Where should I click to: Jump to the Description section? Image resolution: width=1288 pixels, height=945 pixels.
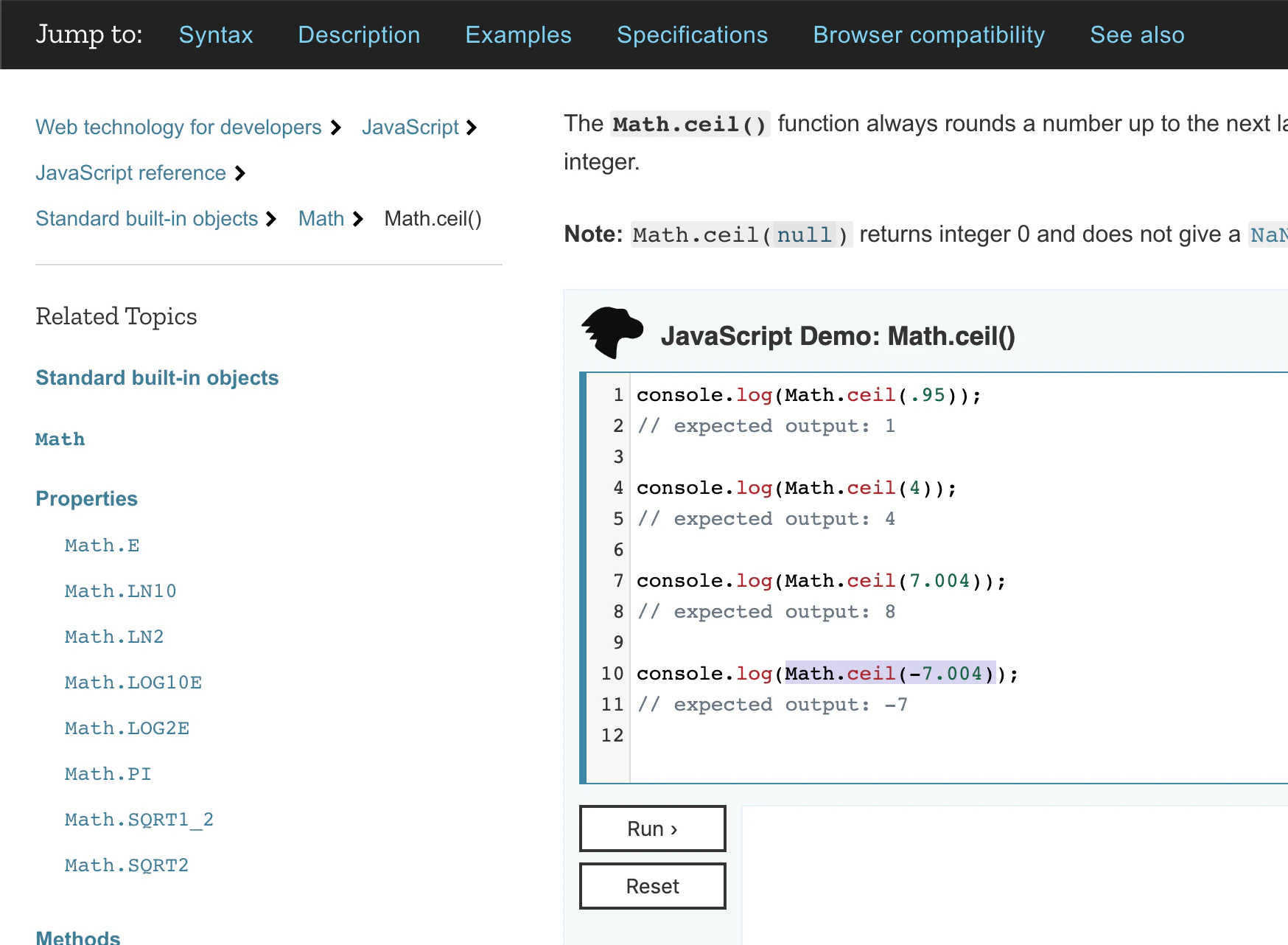359,35
